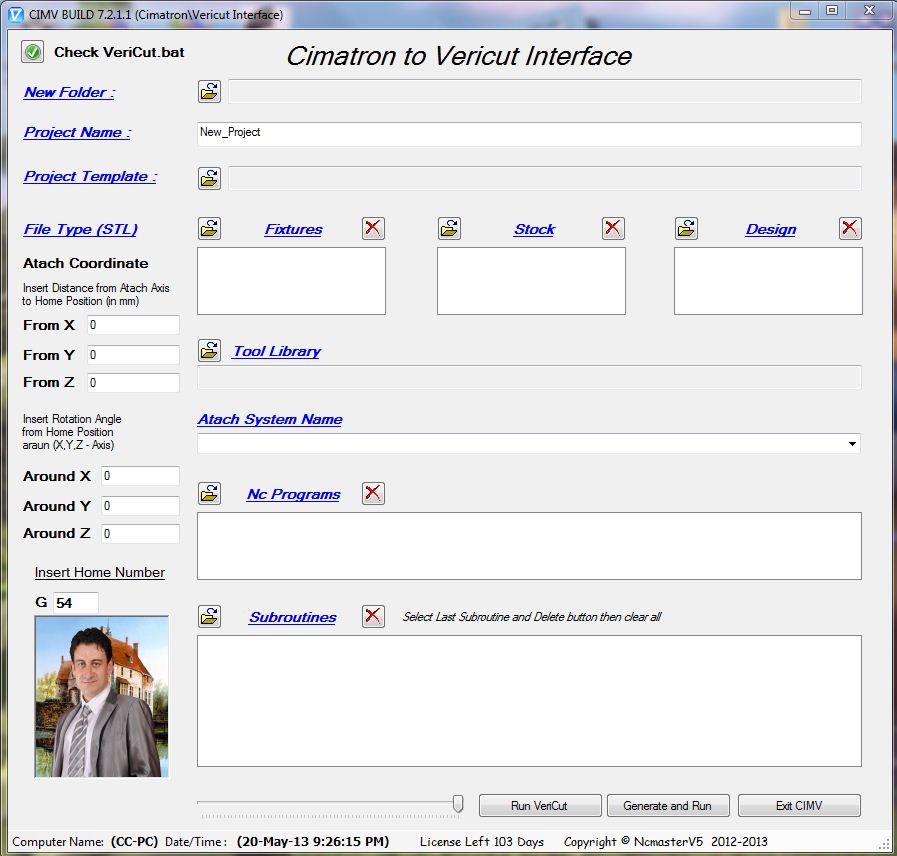Click the License Left 103 Days text
897x856 pixels.
[482, 842]
